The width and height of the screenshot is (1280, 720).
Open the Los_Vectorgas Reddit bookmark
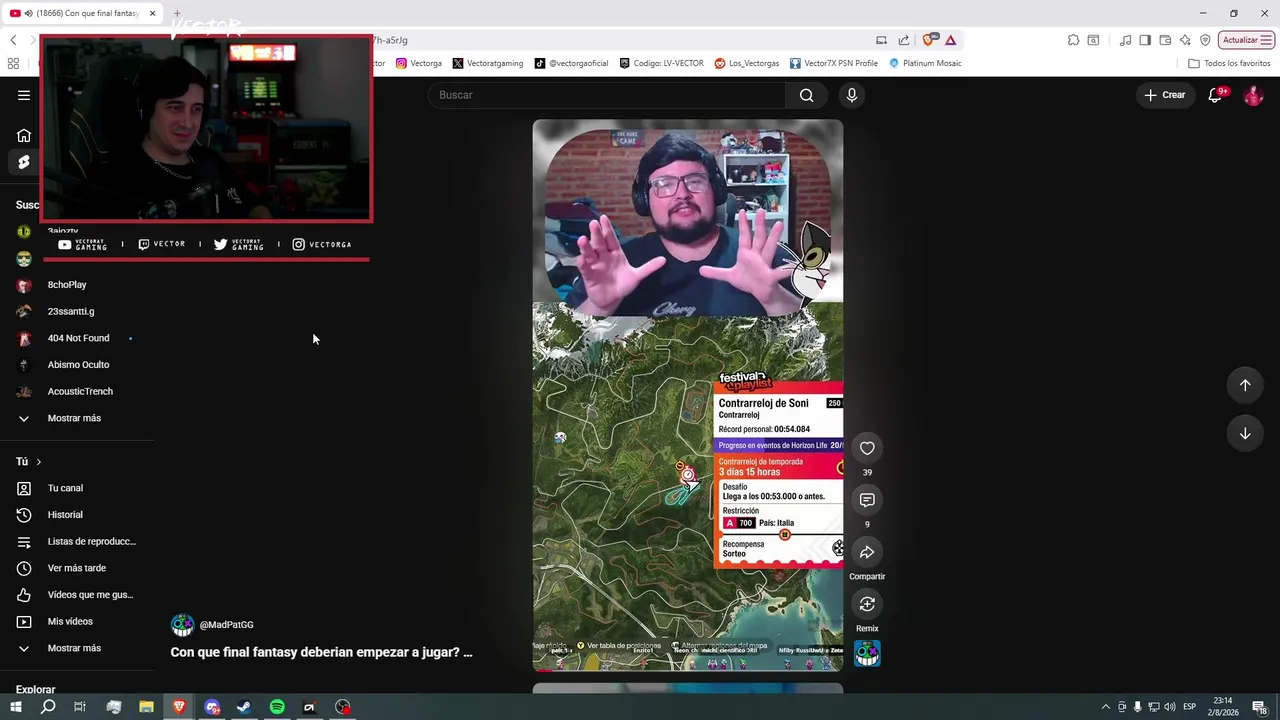[746, 63]
